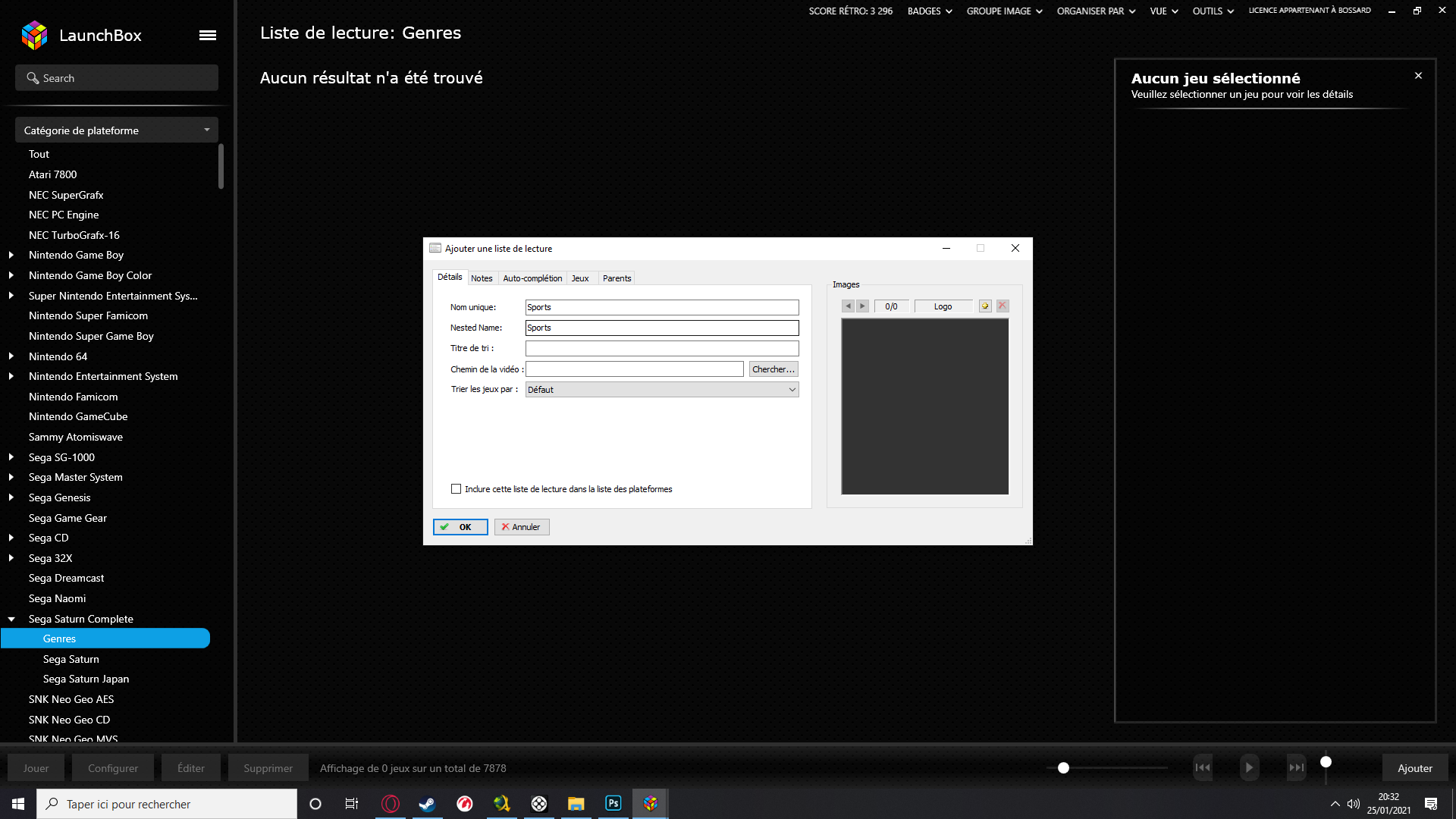Expand the Nintendo Game Boy tree node
The width and height of the screenshot is (1456, 819).
(11, 255)
